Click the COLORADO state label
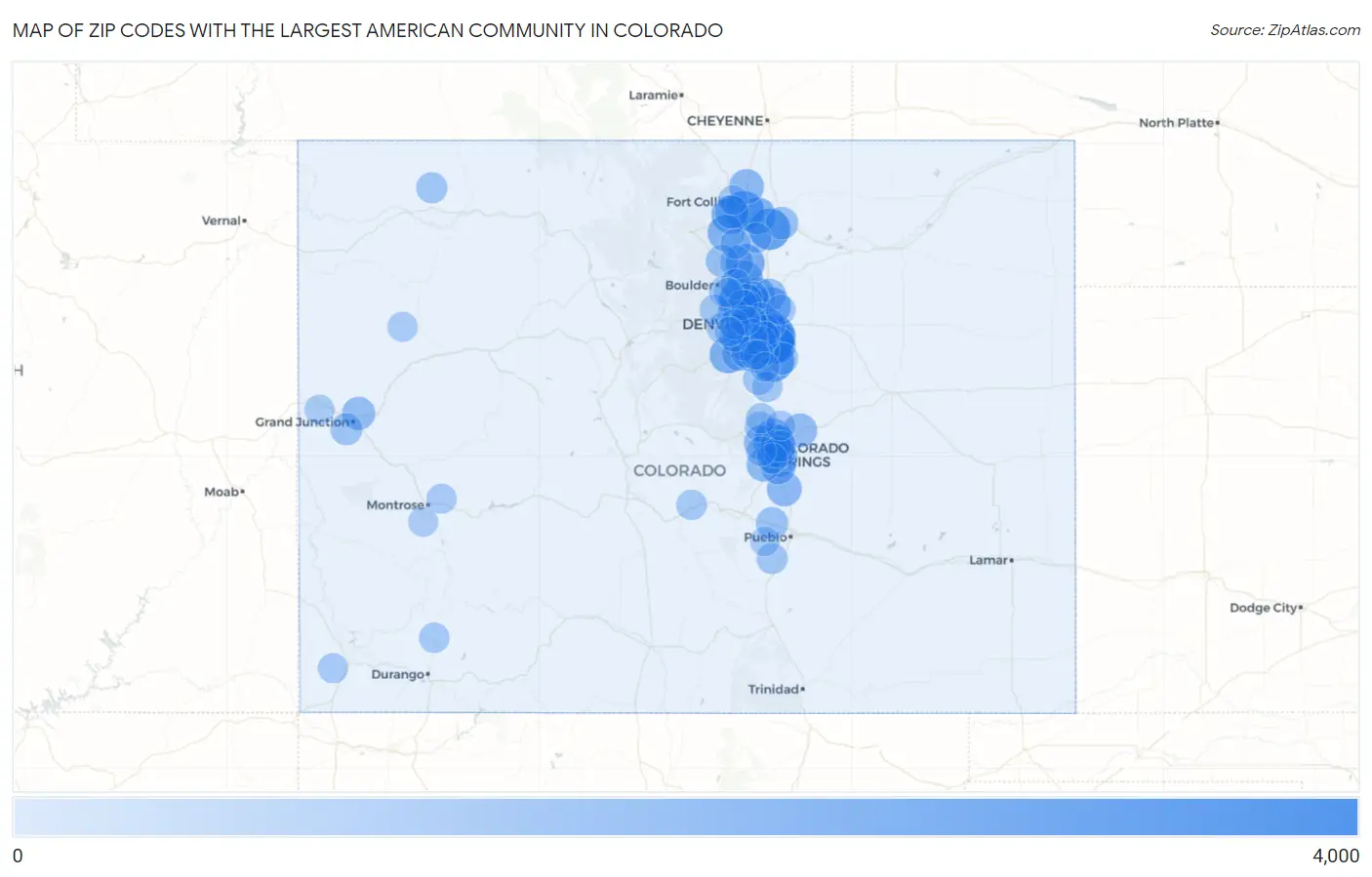 [679, 470]
